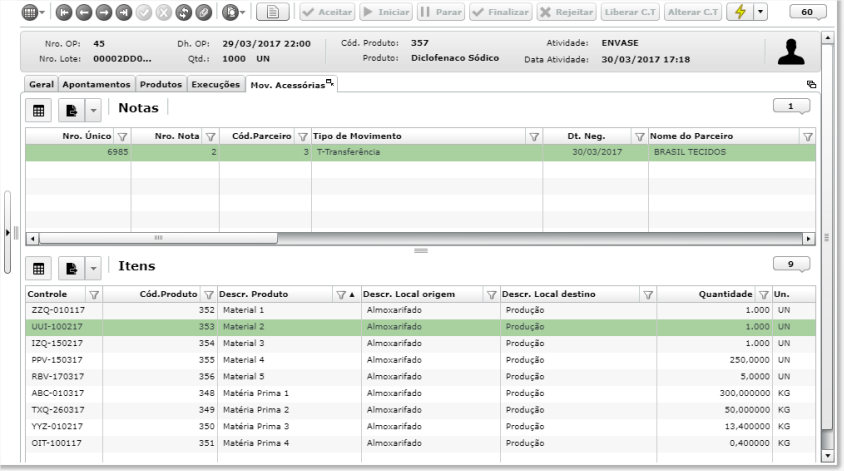844x471 pixels.
Task: Click the document page button
Action: 273,12
